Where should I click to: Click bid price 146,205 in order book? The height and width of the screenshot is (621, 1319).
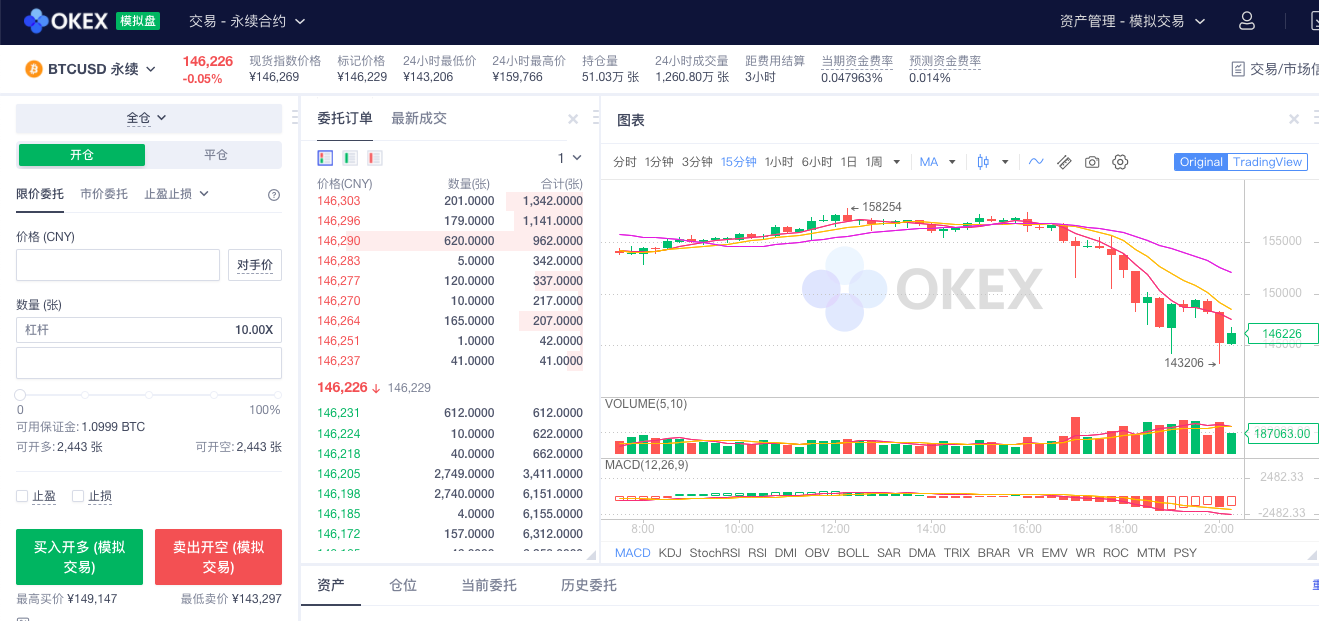[338, 474]
